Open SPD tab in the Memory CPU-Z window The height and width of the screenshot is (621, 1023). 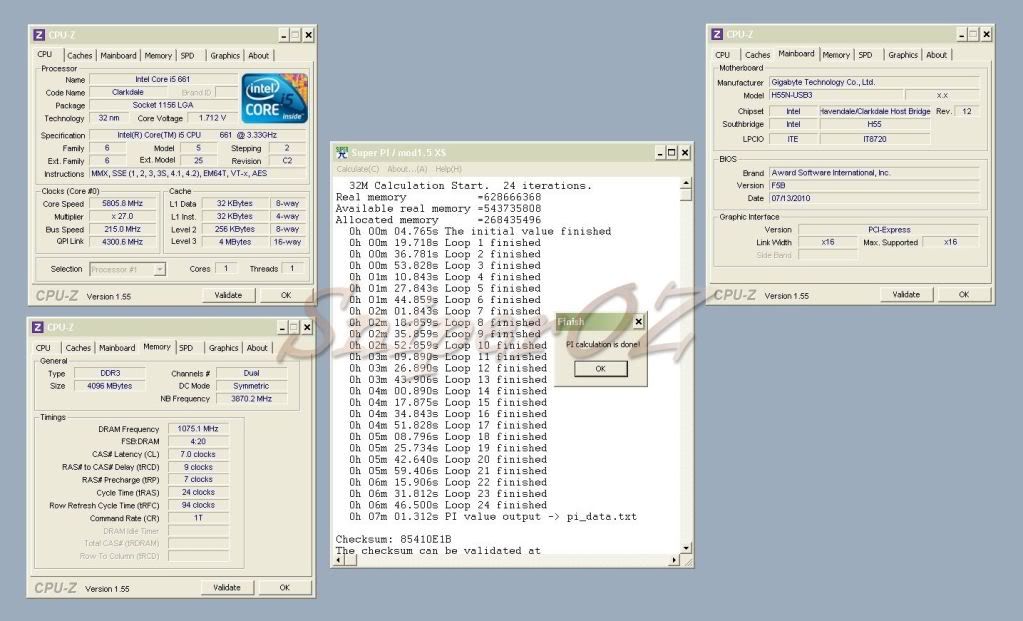click(x=186, y=348)
